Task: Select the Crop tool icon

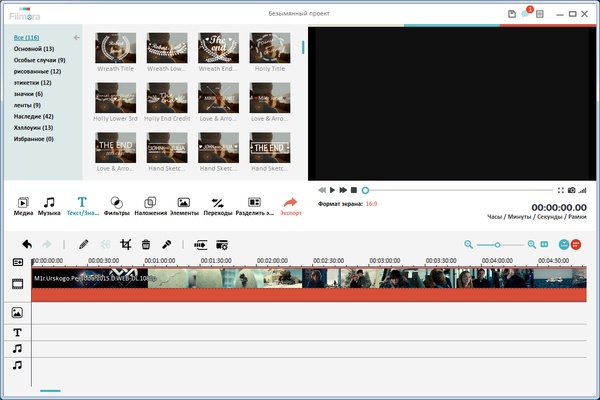Action: tap(126, 243)
